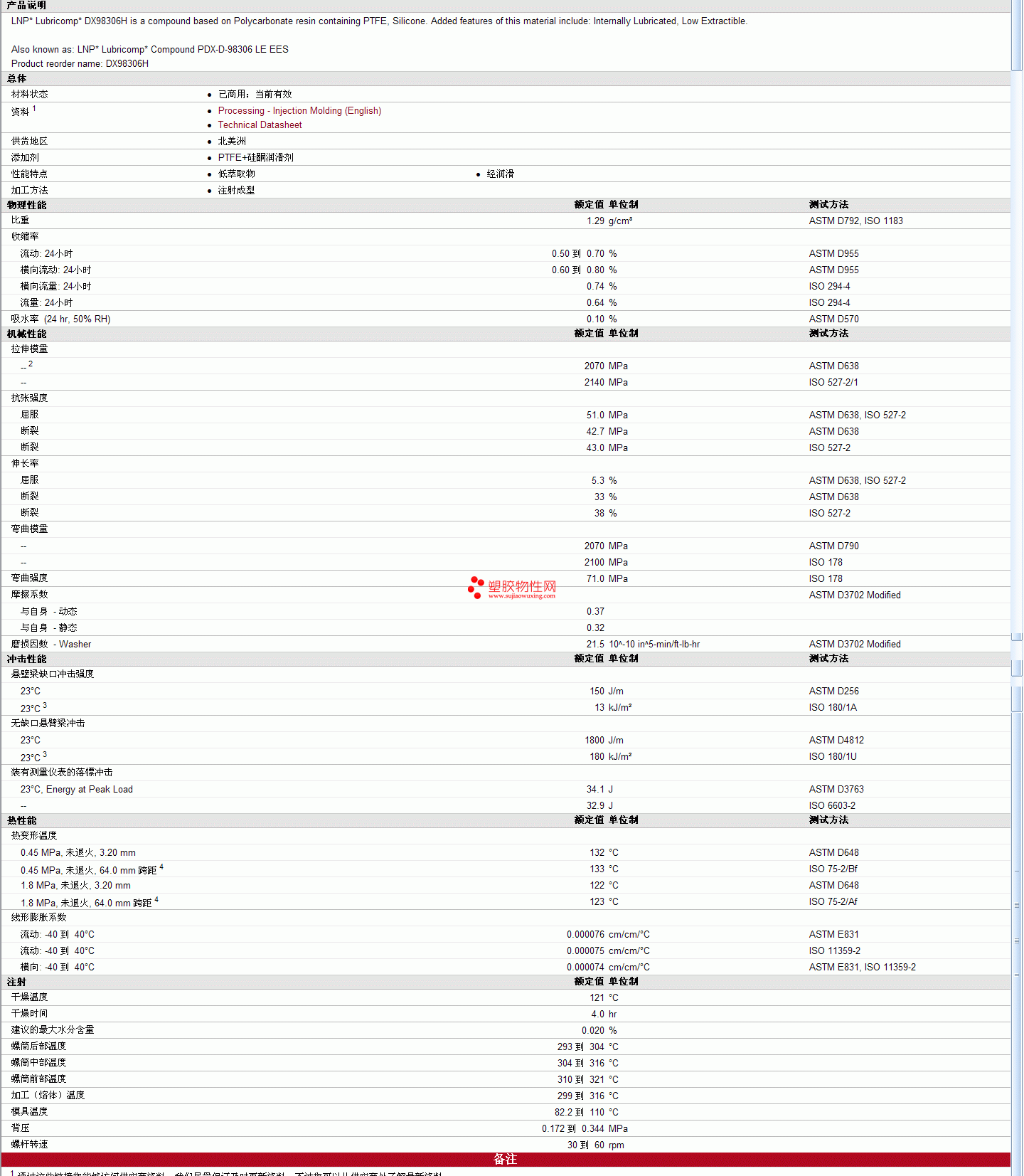Click the expansion value "0.000076"
1024x1176 pixels.
tap(585, 935)
